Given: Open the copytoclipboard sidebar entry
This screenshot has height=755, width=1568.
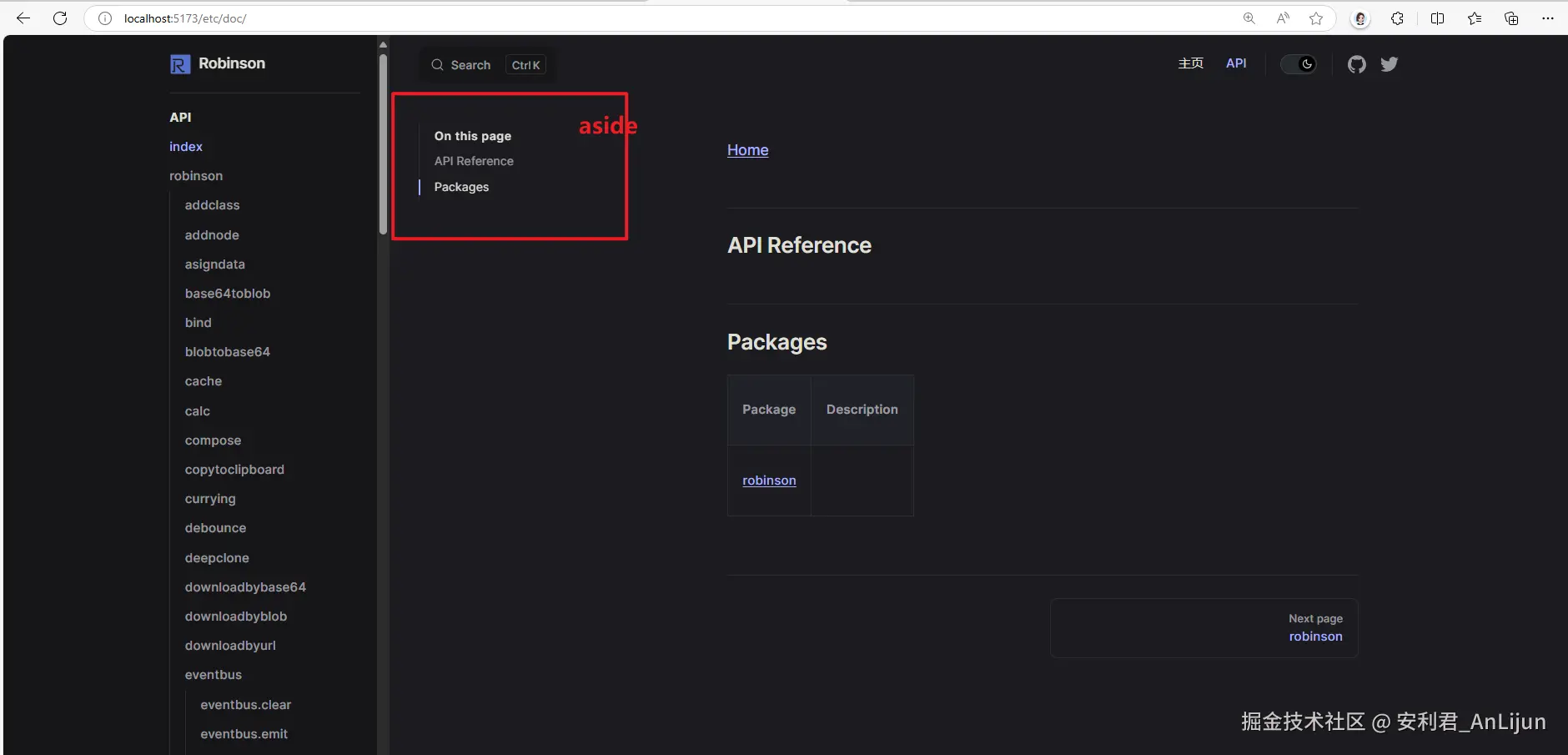Looking at the screenshot, I should [x=234, y=470].
